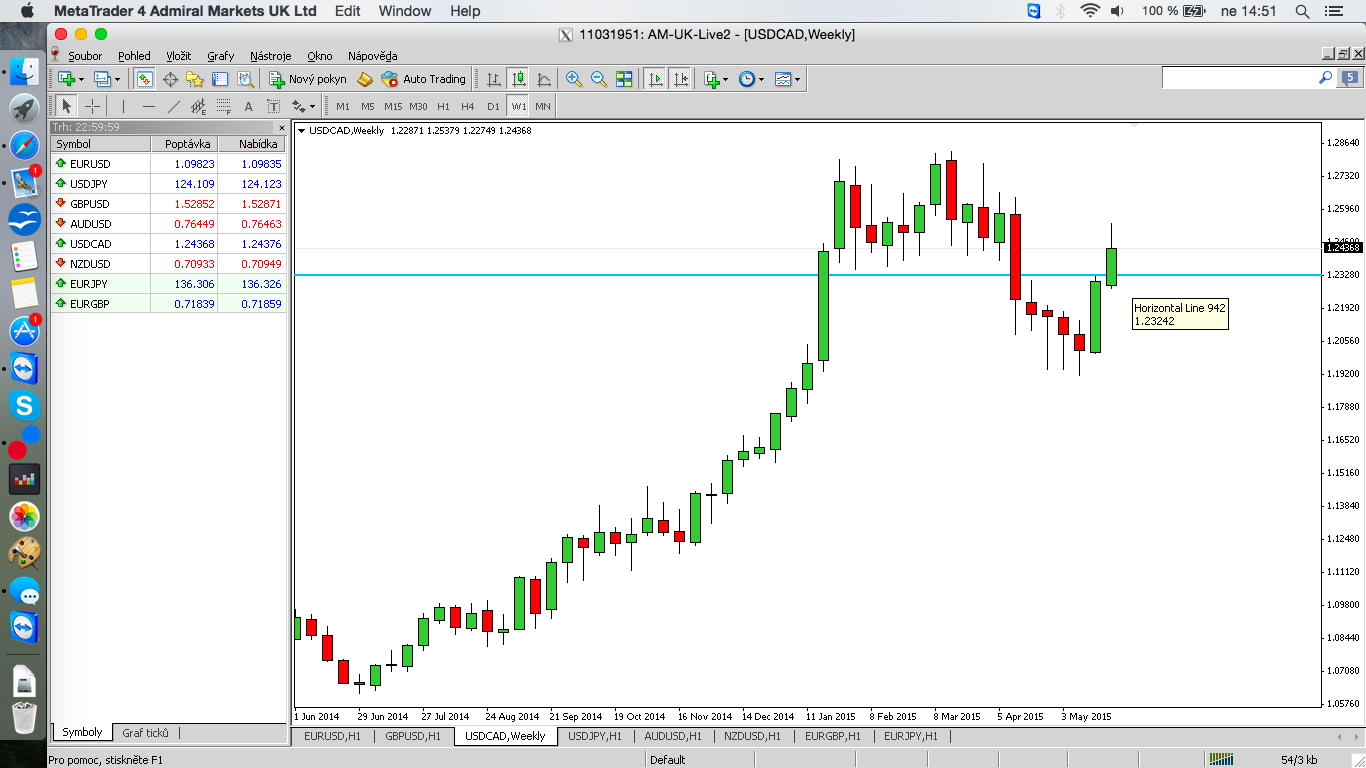Click the Tile Windows icon
Screen dimensions: 1366x768
coord(624,79)
